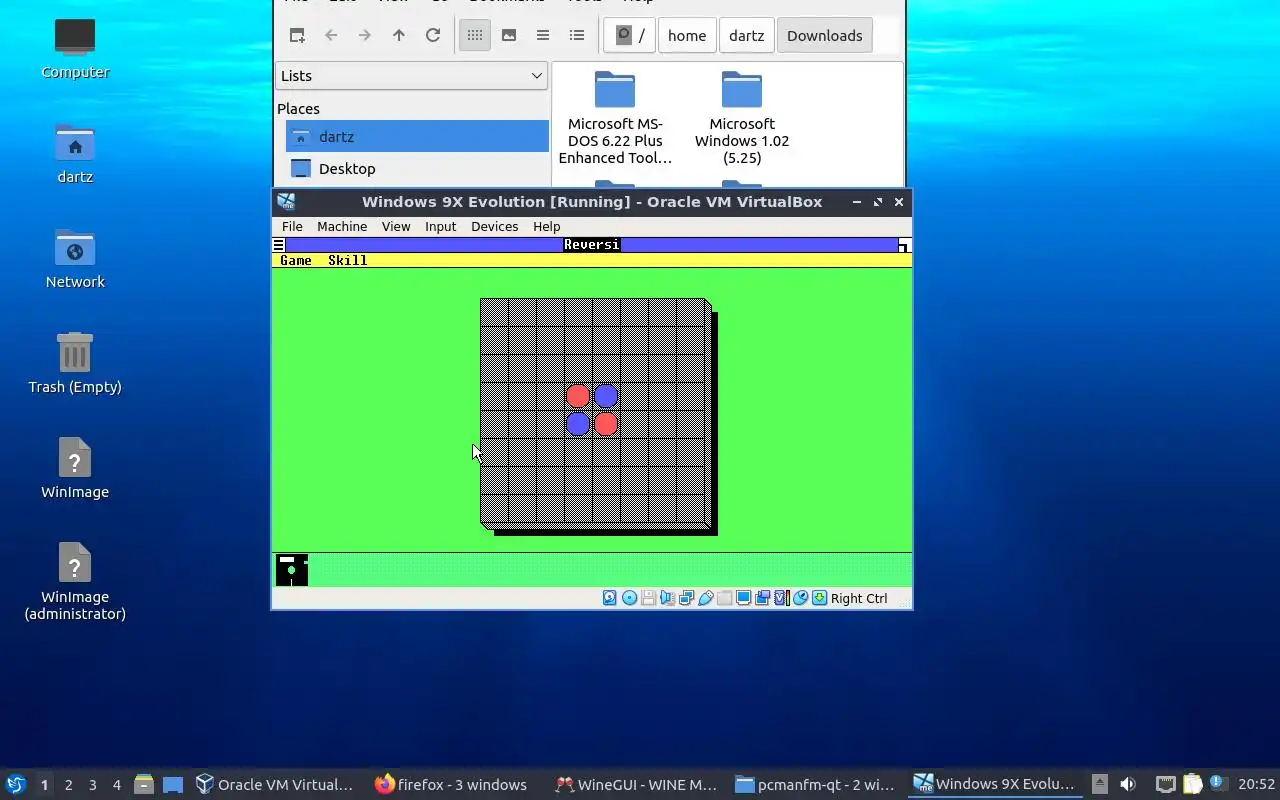Click the root path button in file manager
This screenshot has width=1280, height=800.
coord(630,35)
